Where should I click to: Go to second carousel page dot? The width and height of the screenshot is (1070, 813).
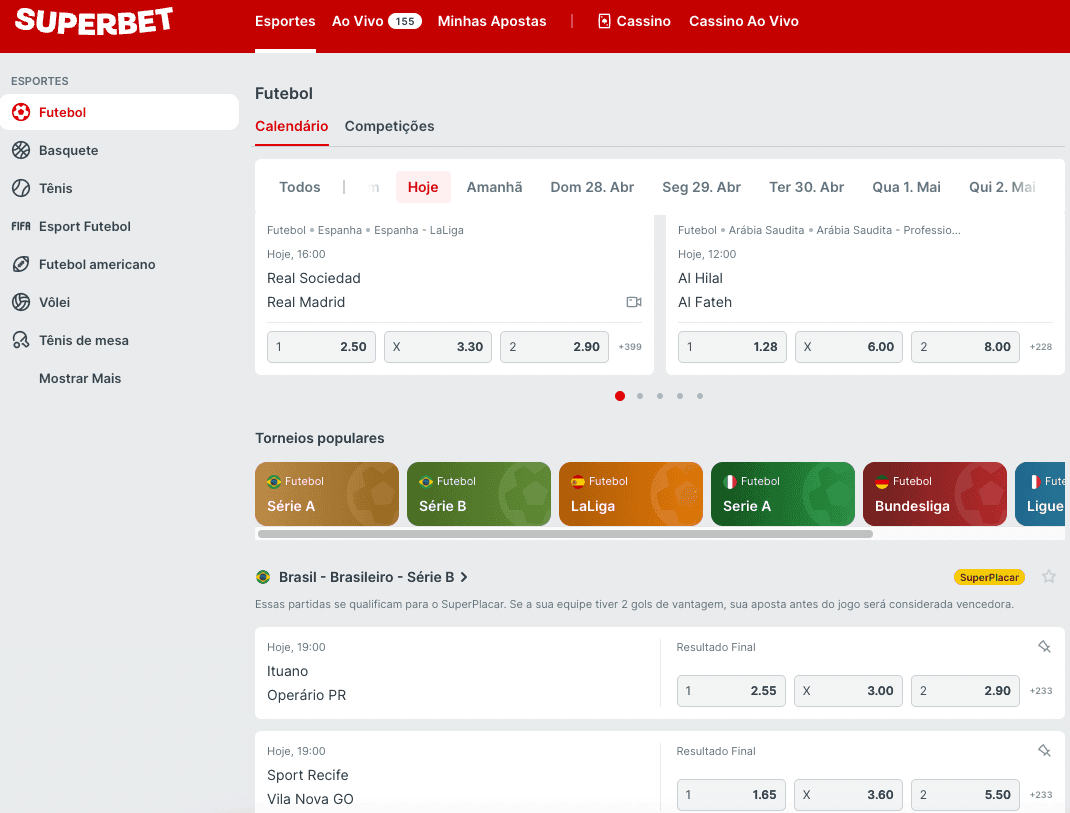coord(640,396)
